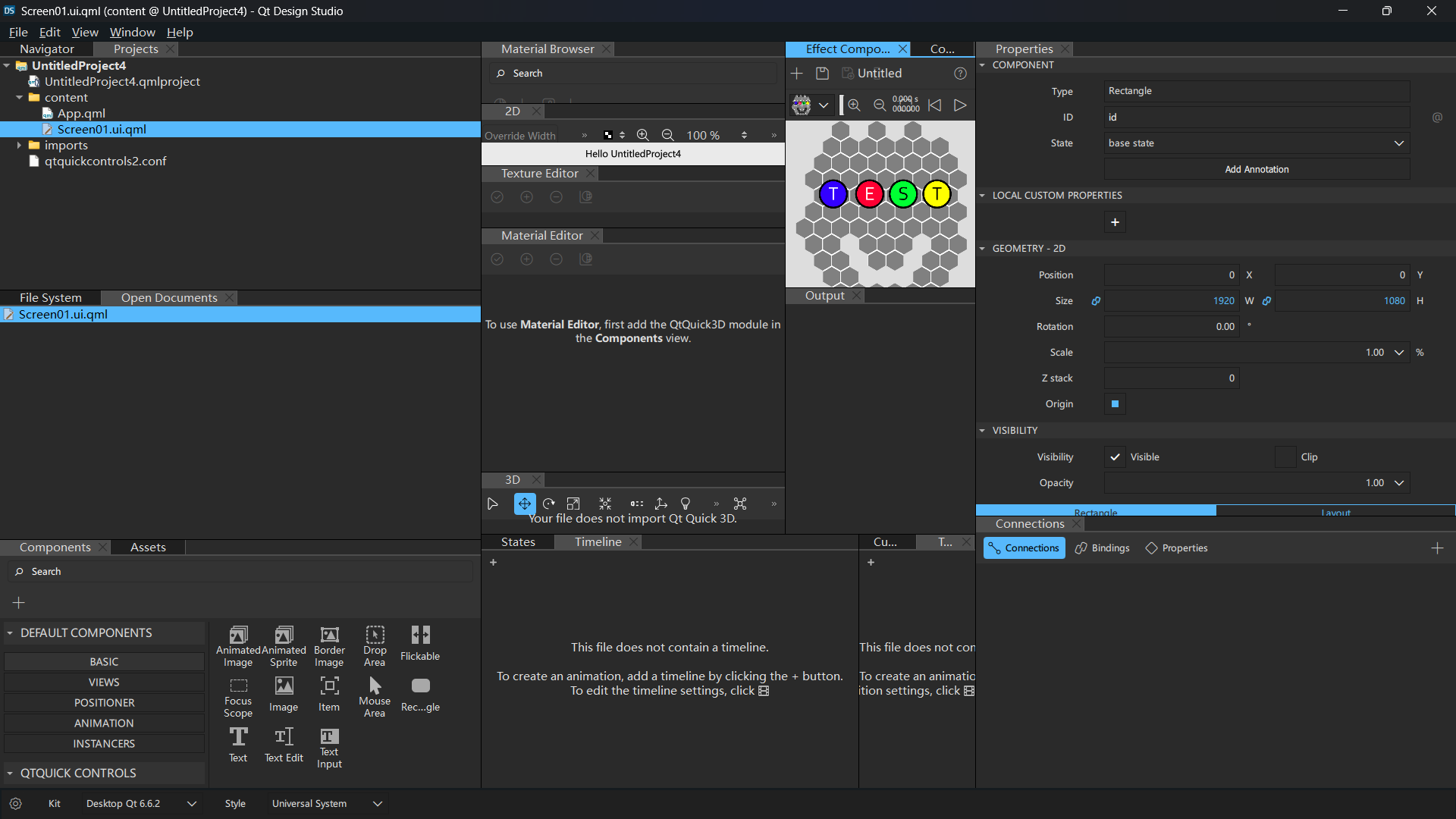Click the Fit Selected icon in 3D toolbar
The width and height of the screenshot is (1456, 819).
coord(604,504)
